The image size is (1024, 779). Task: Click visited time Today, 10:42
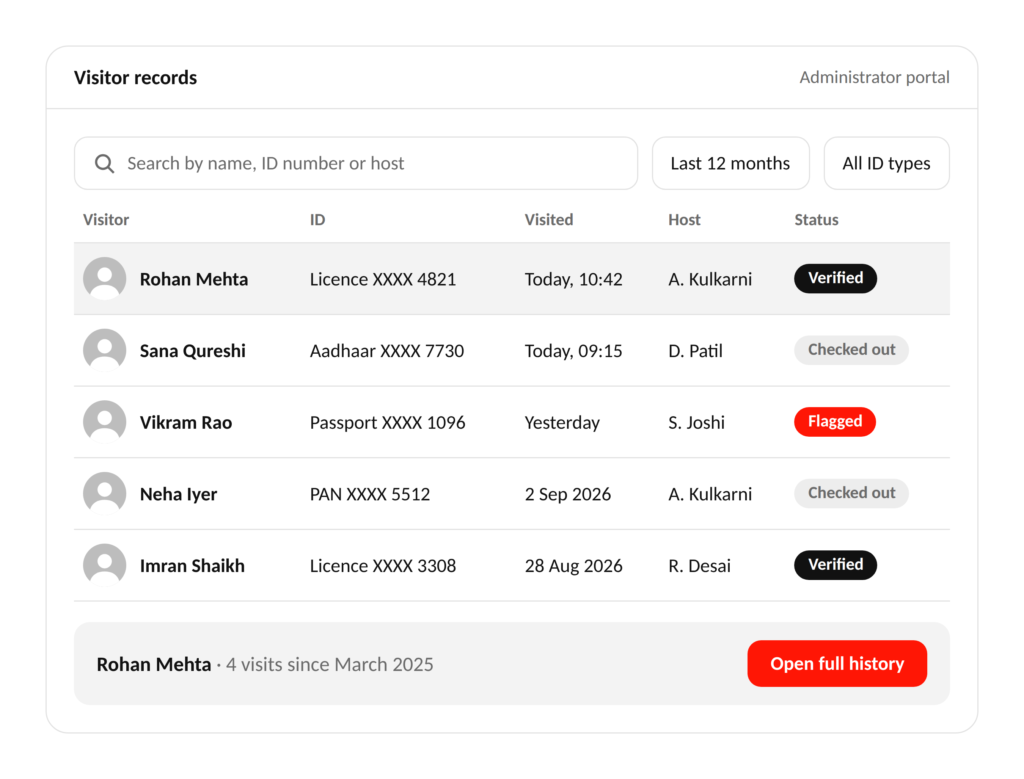[573, 279]
